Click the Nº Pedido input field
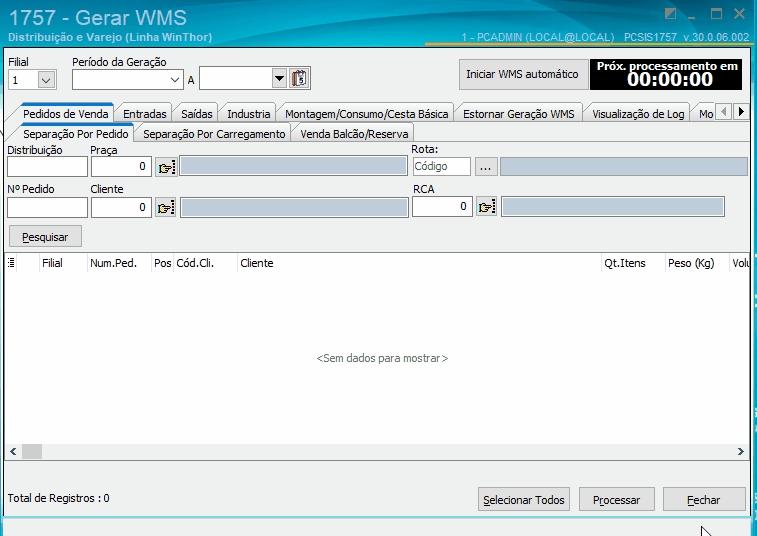 tap(47, 208)
